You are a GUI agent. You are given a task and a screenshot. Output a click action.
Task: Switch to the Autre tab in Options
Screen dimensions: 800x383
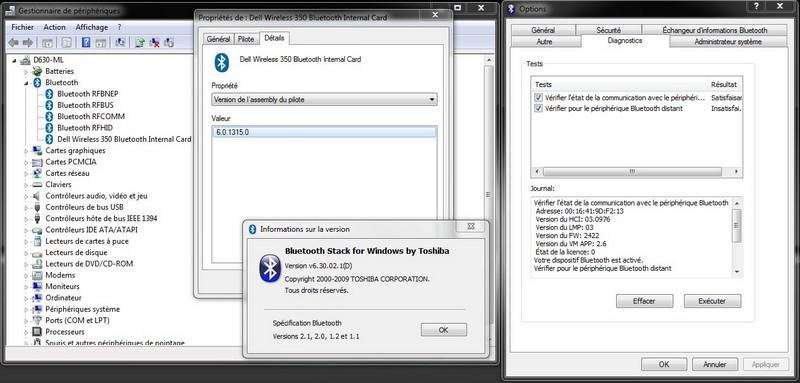544,42
